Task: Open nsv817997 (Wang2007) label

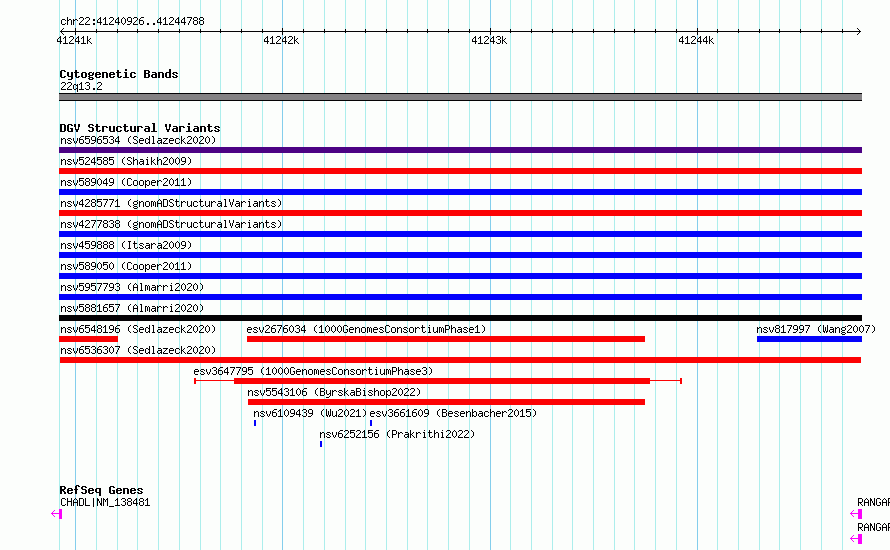Action: (x=816, y=329)
